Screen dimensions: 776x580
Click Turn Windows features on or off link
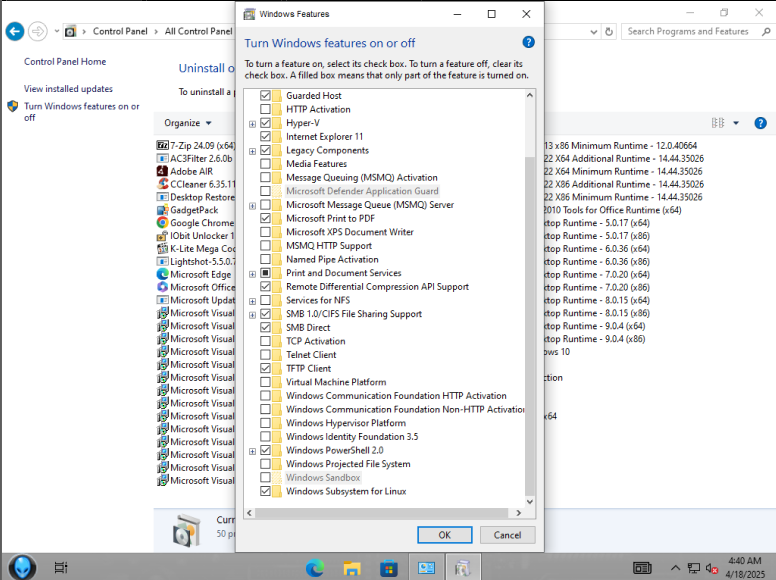click(x=82, y=112)
